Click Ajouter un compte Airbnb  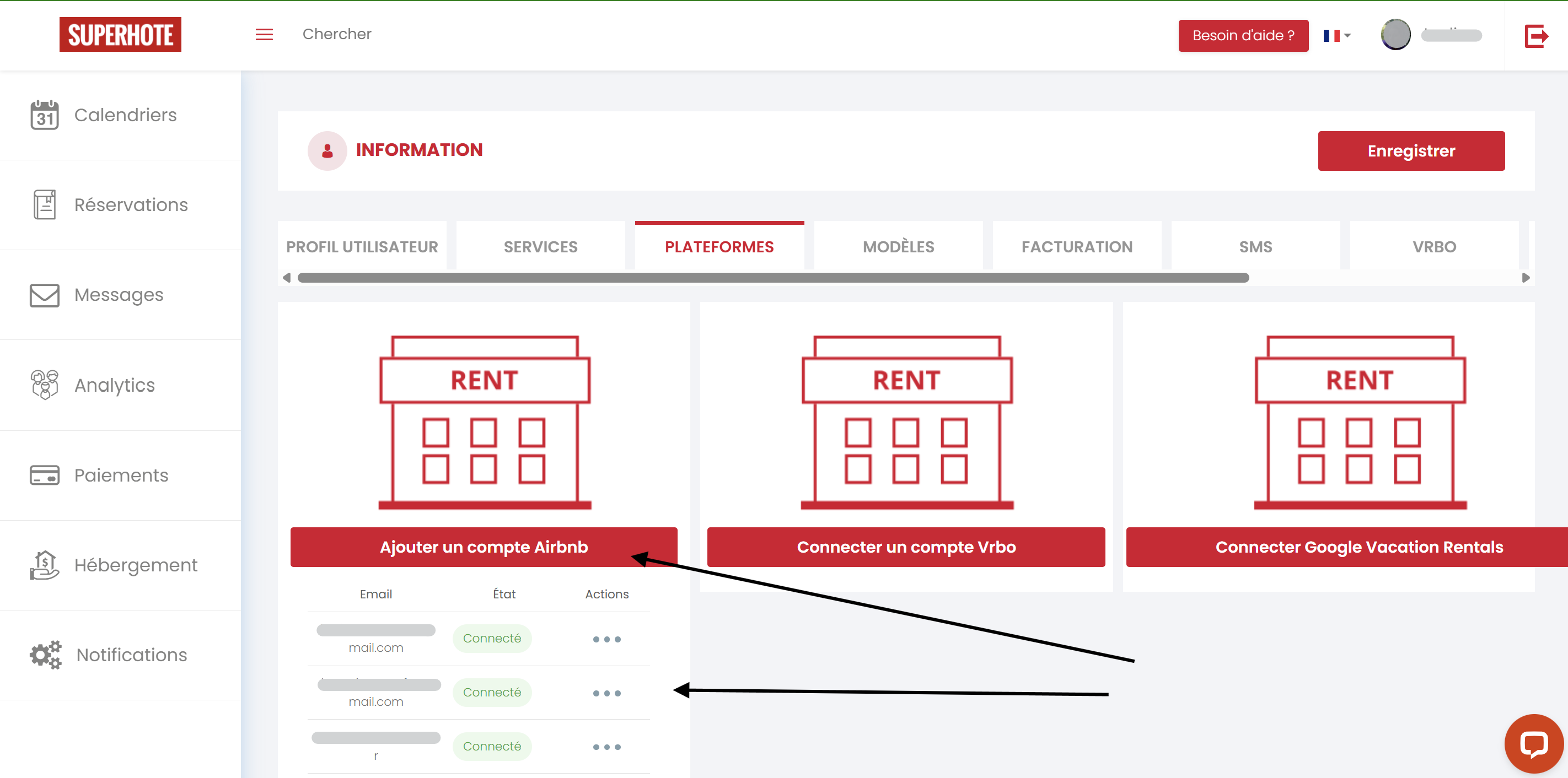tap(484, 547)
